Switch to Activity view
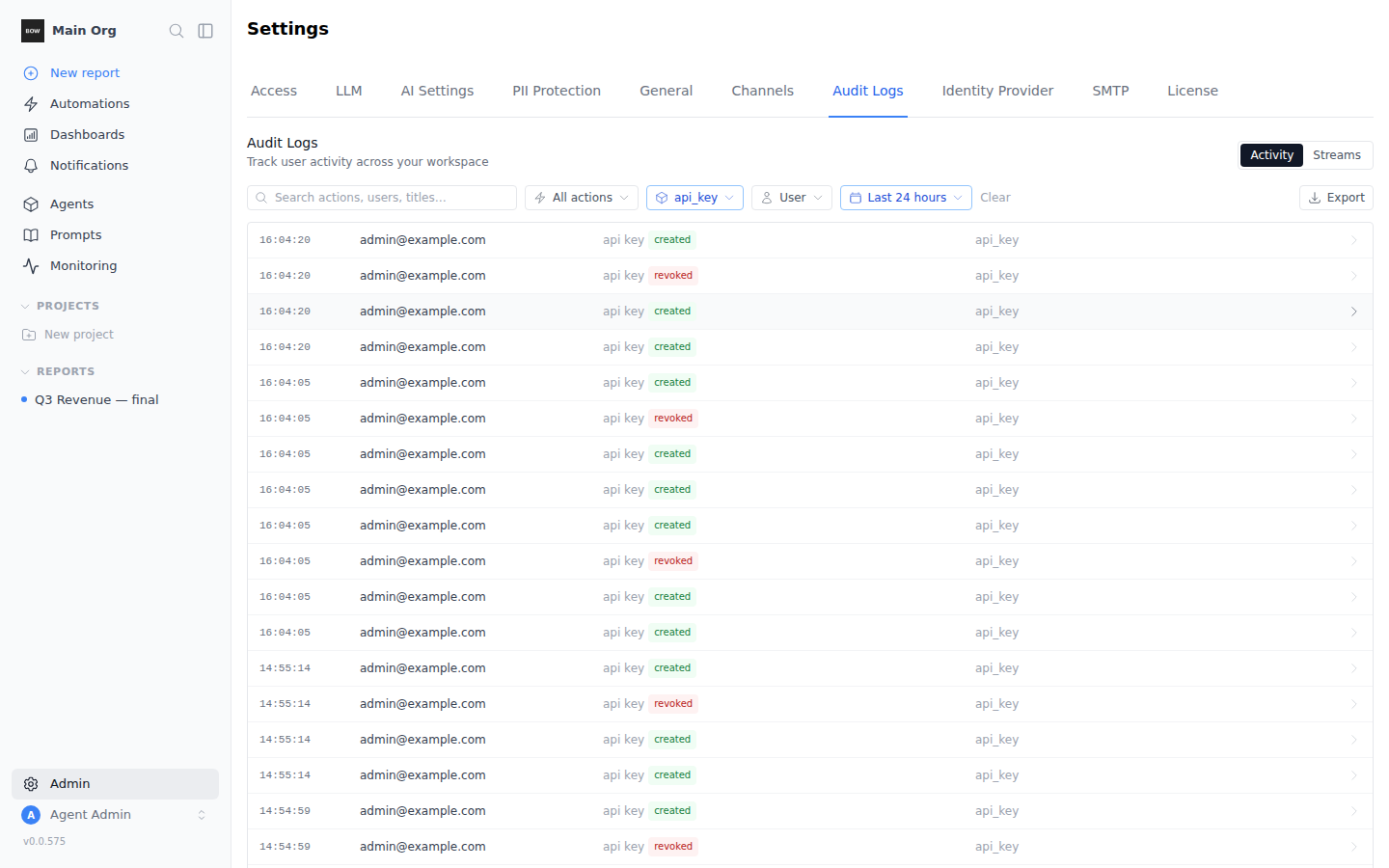Image resolution: width=1389 pixels, height=868 pixels. click(x=1271, y=155)
